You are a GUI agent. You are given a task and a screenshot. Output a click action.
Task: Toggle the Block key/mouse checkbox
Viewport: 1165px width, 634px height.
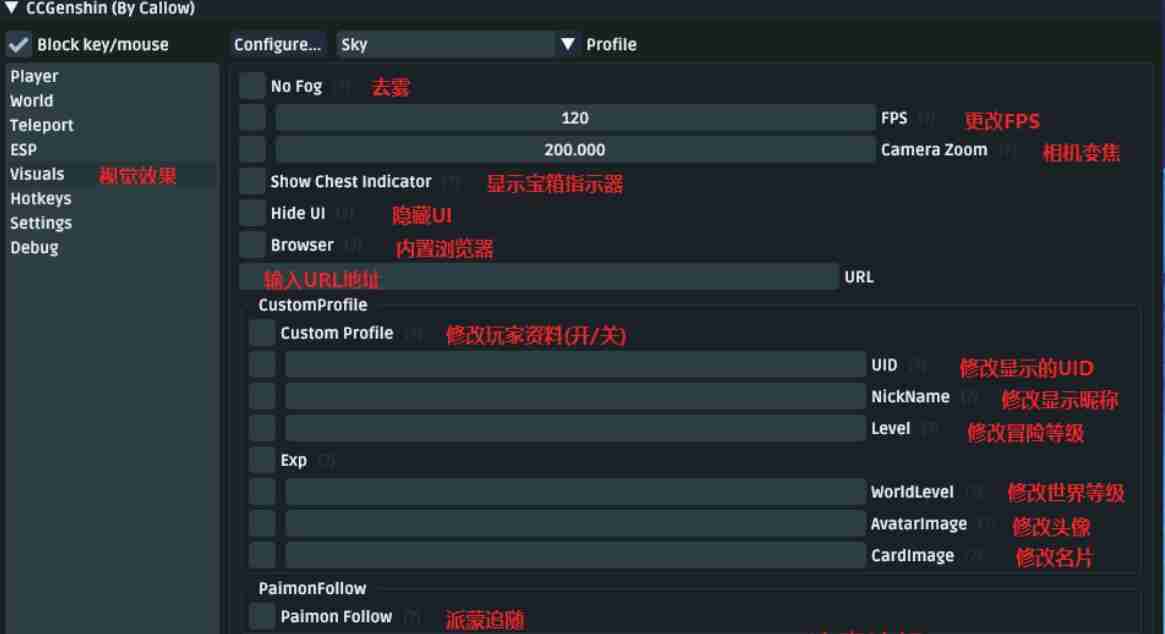(19, 45)
